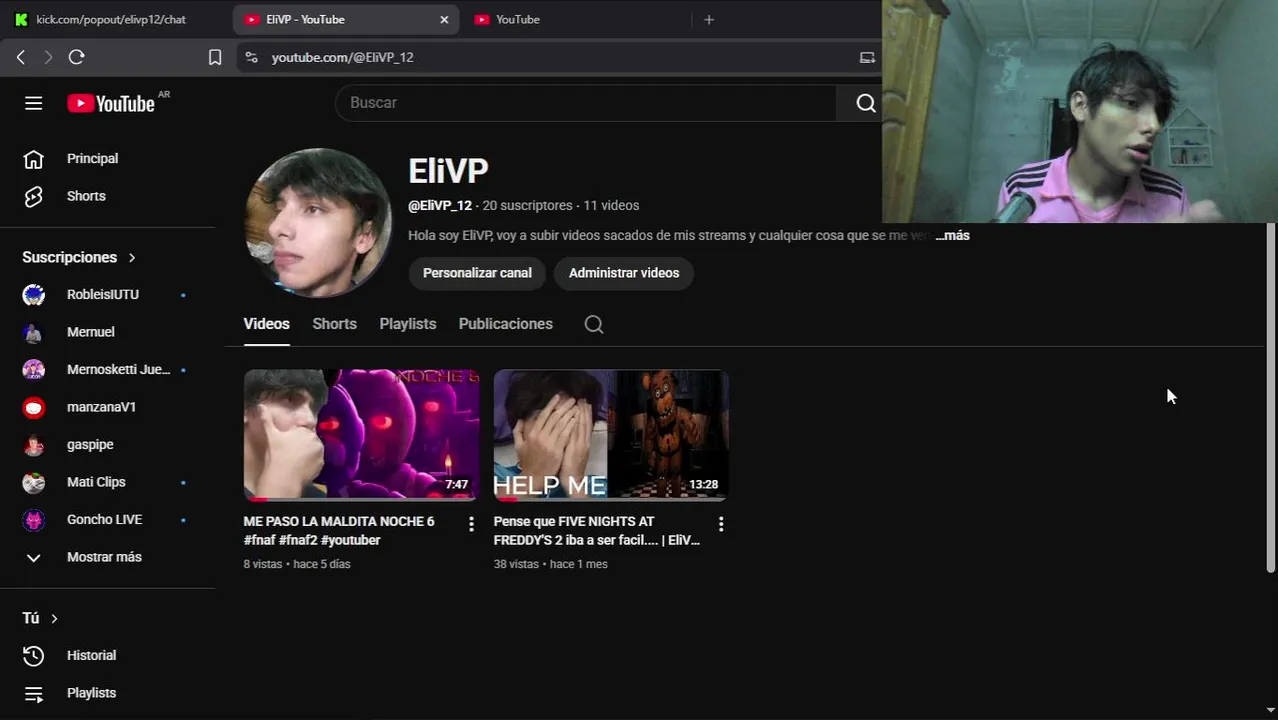Open the Playlists sidebar icon
The height and width of the screenshot is (720, 1278).
[x=33, y=693]
